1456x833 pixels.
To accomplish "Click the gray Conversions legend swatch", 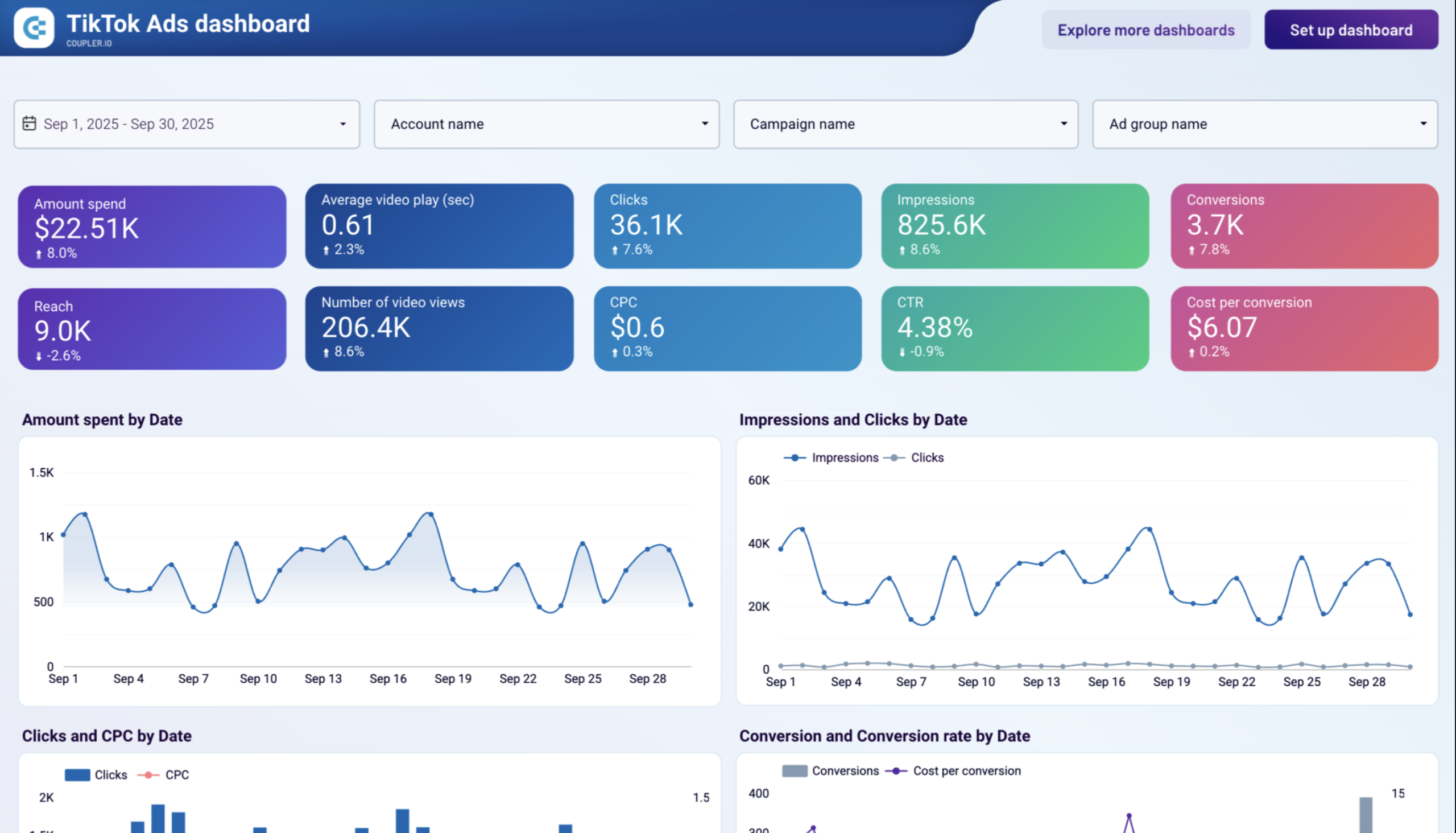I will 795,770.
